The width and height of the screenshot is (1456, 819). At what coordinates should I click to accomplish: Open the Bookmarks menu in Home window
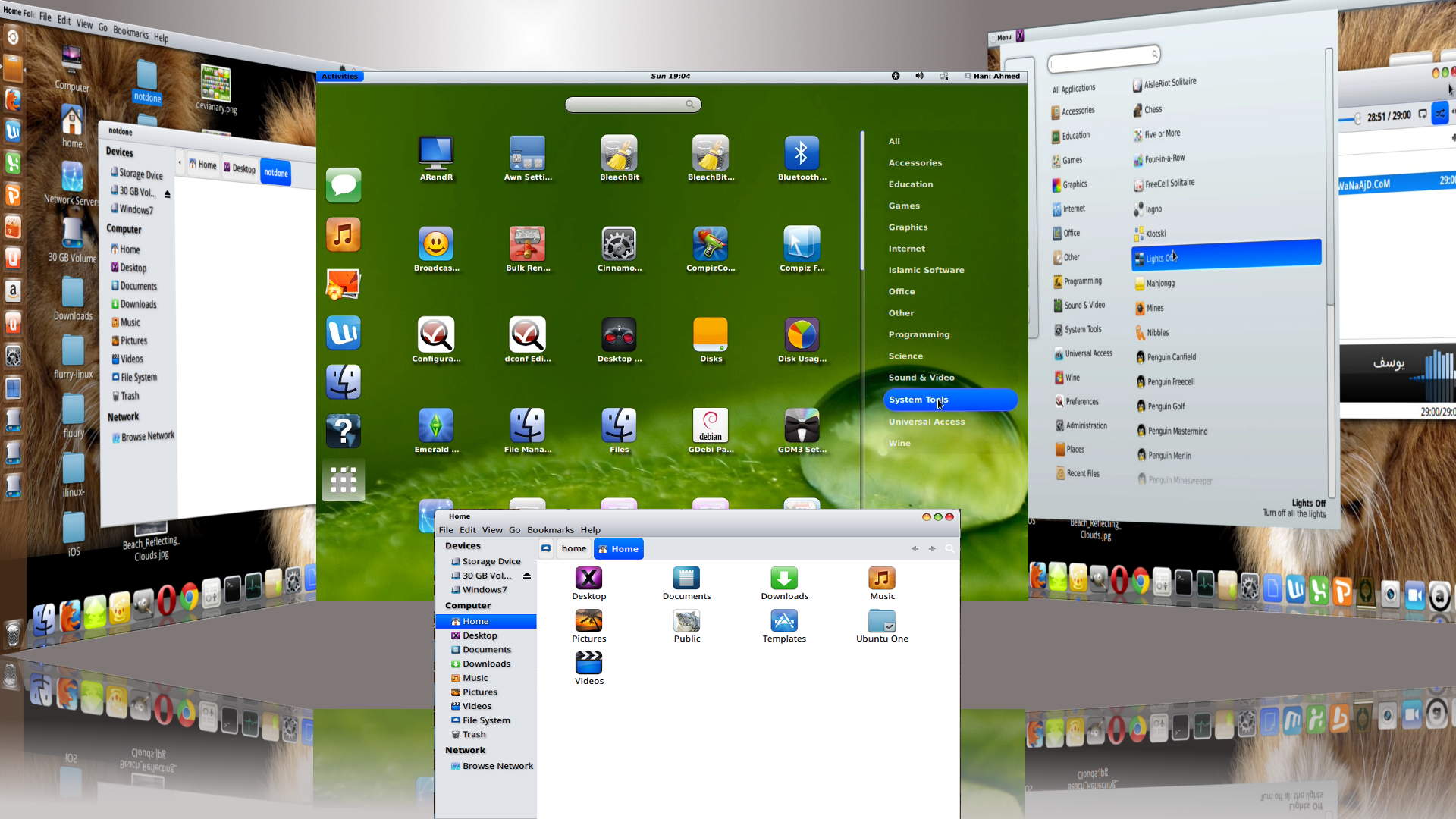551,530
